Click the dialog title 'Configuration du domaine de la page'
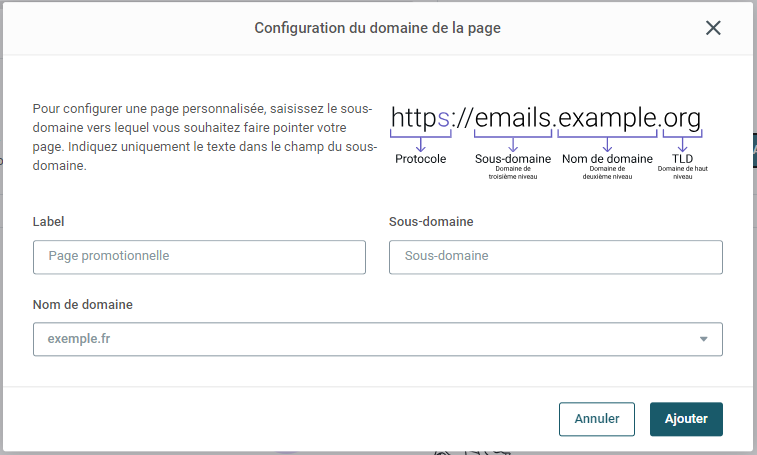757x455 pixels. pos(378,28)
